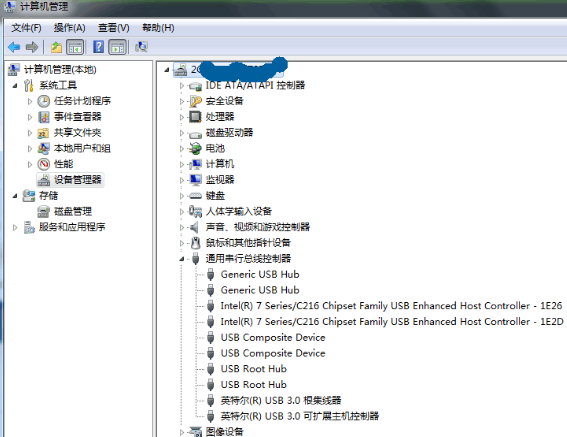Open the 查看(V) menu
This screenshot has width=567, height=437.
114,28
